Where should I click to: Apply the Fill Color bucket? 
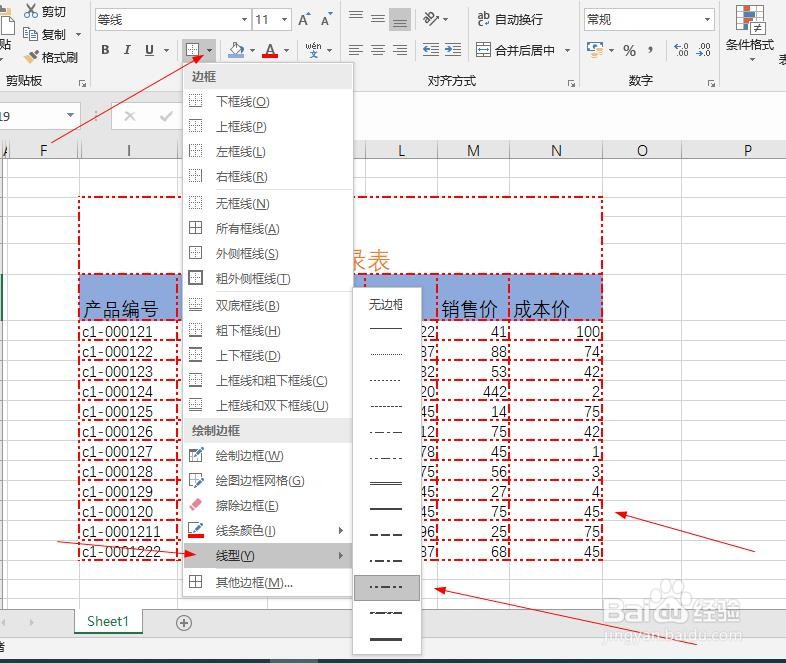point(236,50)
